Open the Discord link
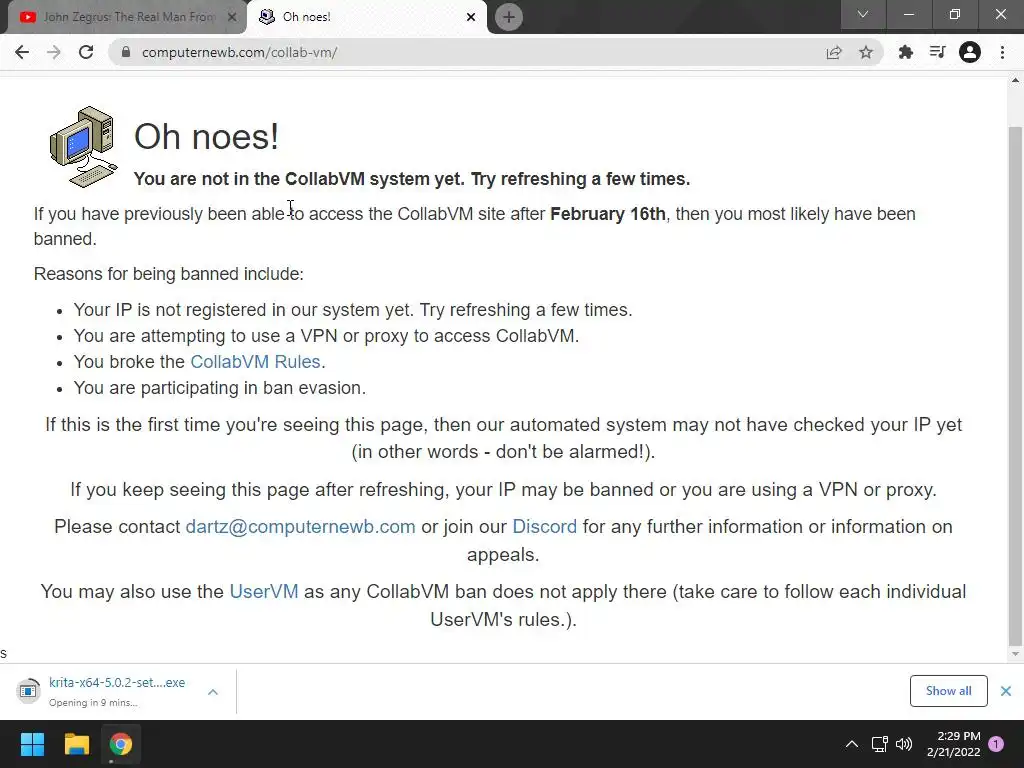 pos(545,526)
